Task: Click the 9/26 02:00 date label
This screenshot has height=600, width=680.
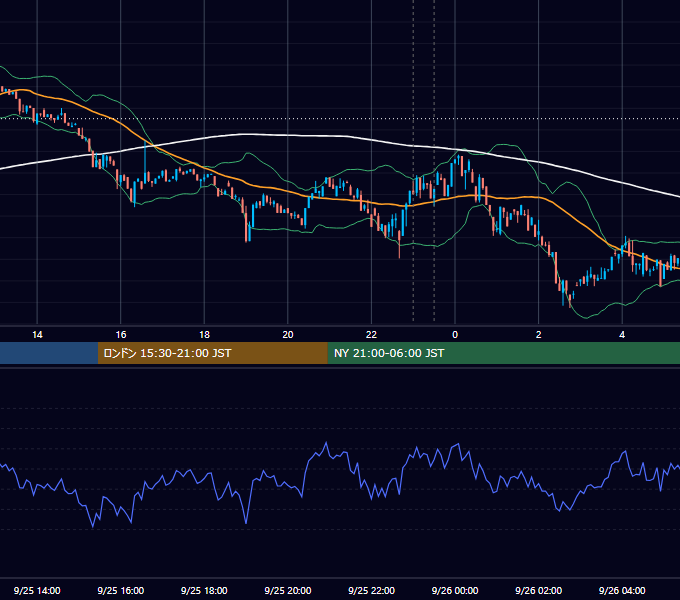Action: pyautogui.click(x=539, y=590)
